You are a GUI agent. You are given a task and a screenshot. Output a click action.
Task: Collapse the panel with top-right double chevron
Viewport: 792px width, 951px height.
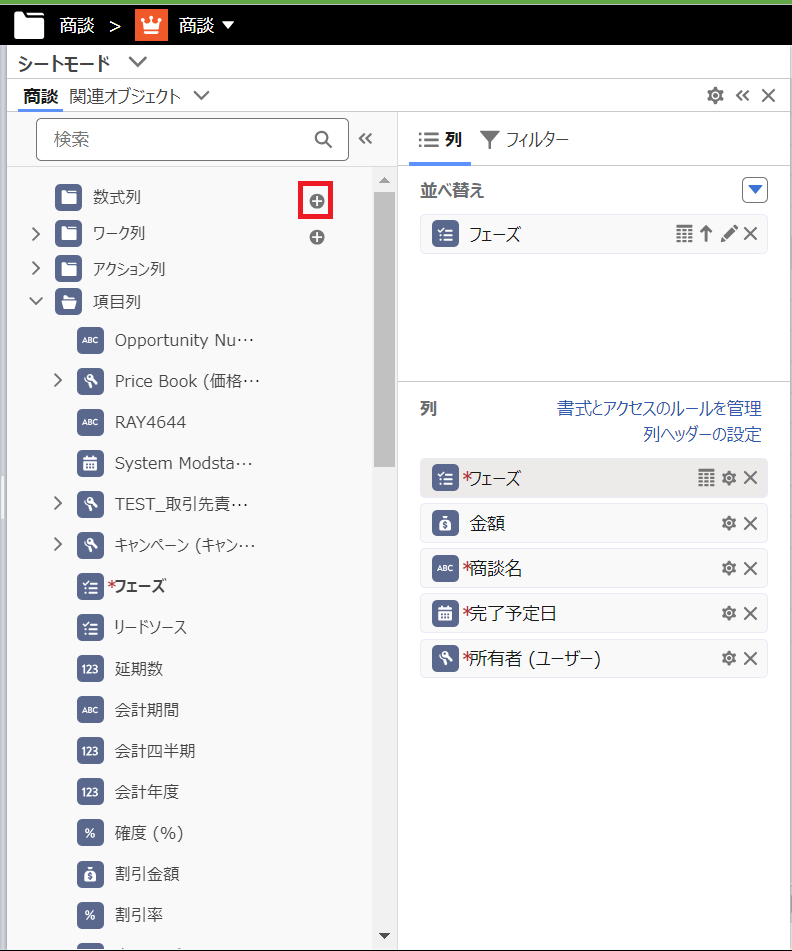pyautogui.click(x=743, y=96)
